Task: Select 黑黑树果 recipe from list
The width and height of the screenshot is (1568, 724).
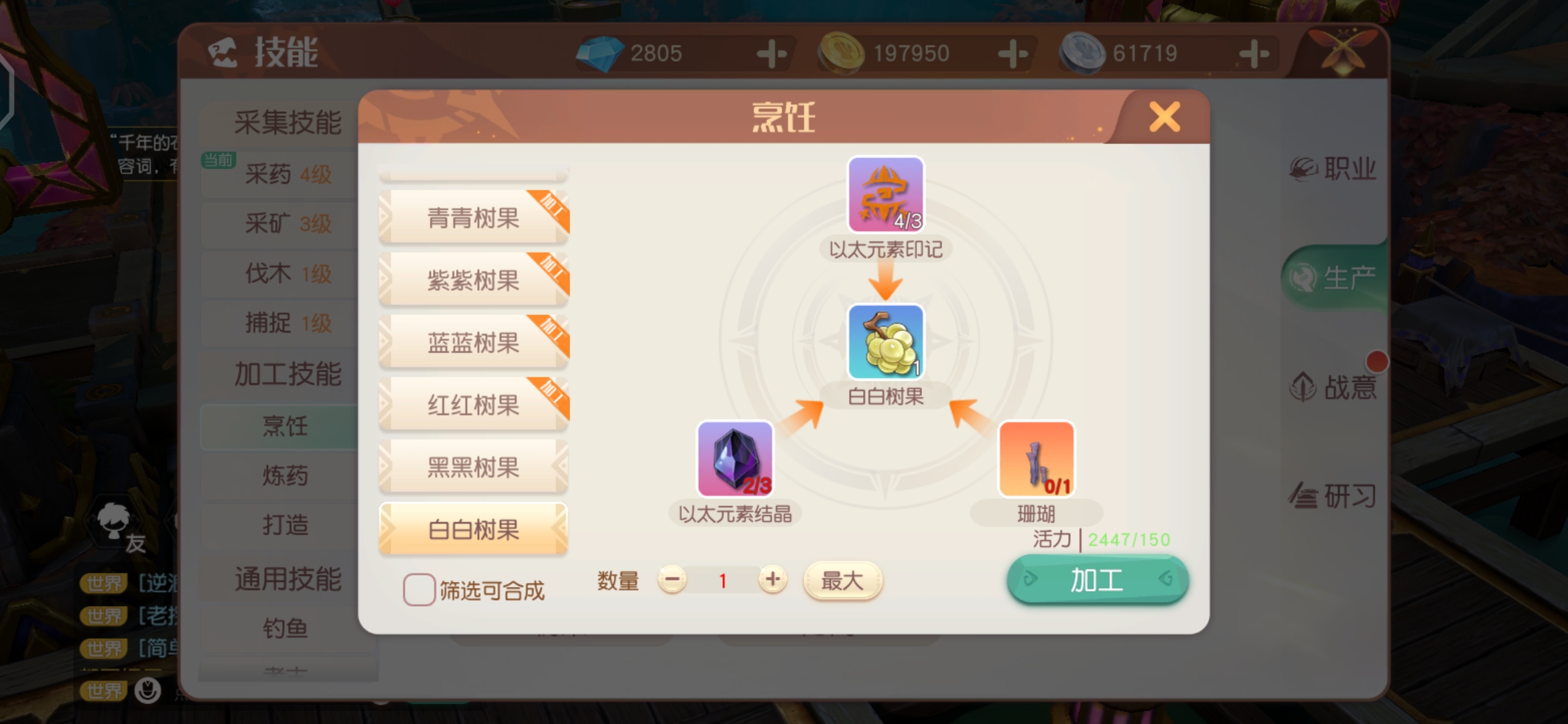Action: [x=474, y=467]
